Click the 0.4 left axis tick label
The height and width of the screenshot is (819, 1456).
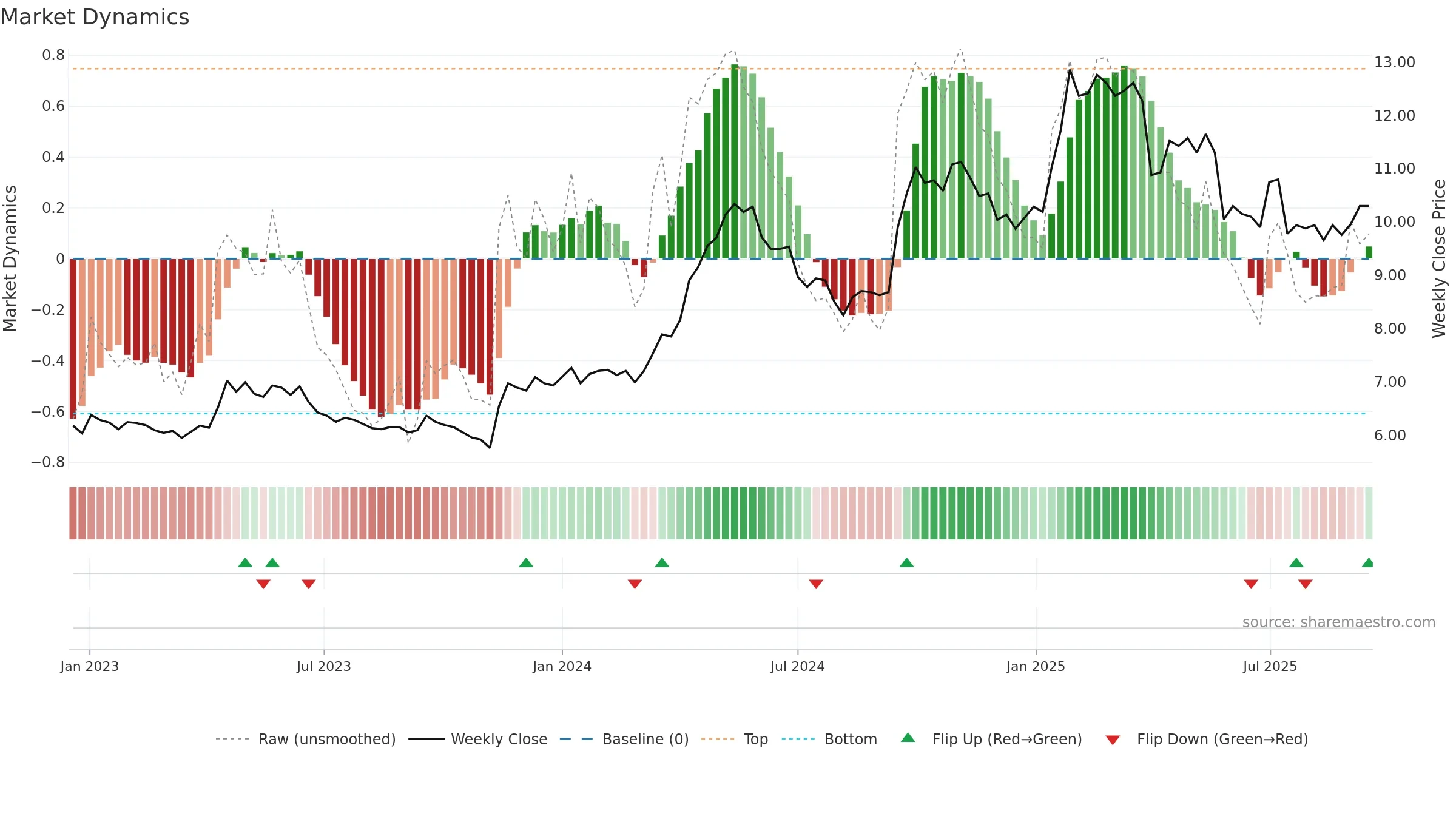coord(53,157)
